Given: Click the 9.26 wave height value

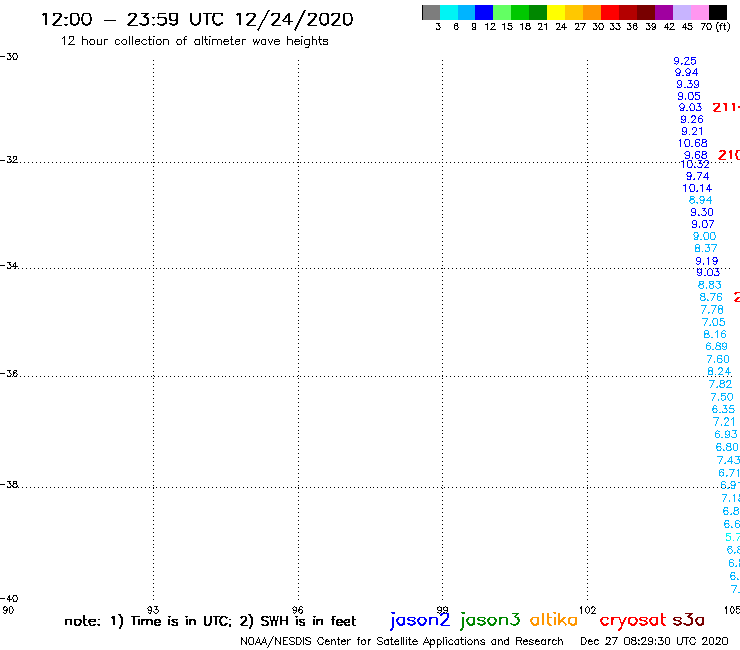Looking at the screenshot, I should 692,120.
